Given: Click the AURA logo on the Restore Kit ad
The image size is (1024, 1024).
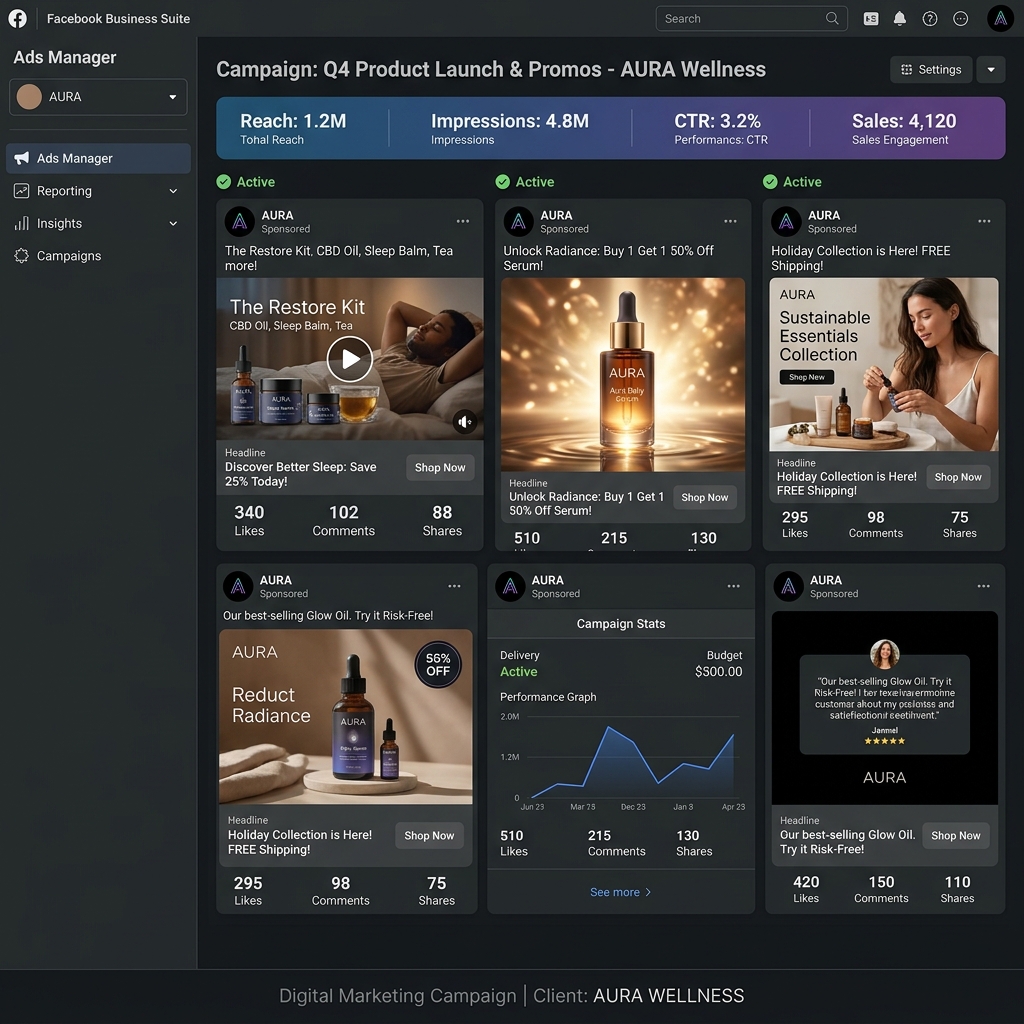Looking at the screenshot, I should pyautogui.click(x=240, y=221).
